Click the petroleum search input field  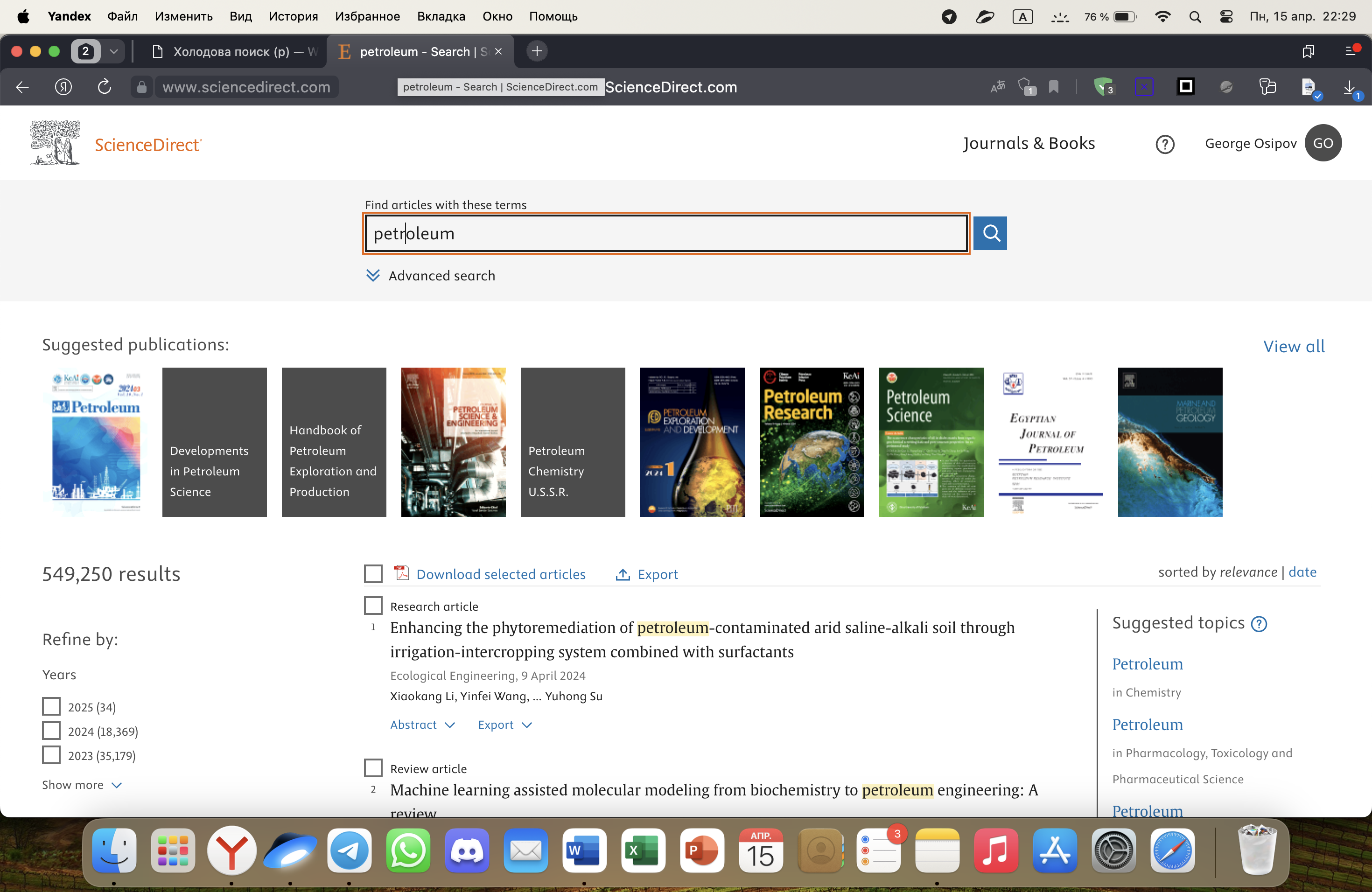click(666, 233)
